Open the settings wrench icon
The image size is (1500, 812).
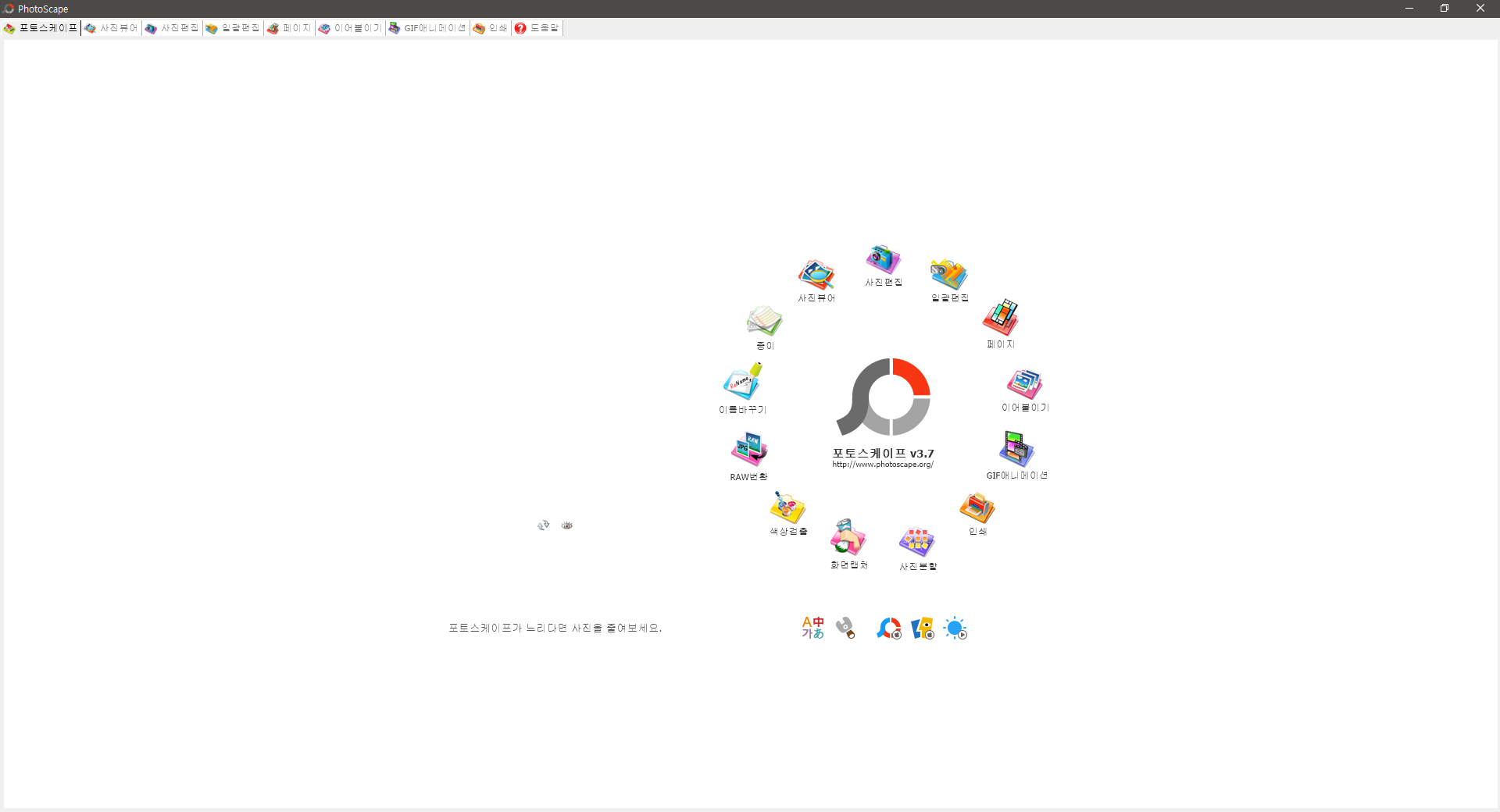(x=845, y=628)
